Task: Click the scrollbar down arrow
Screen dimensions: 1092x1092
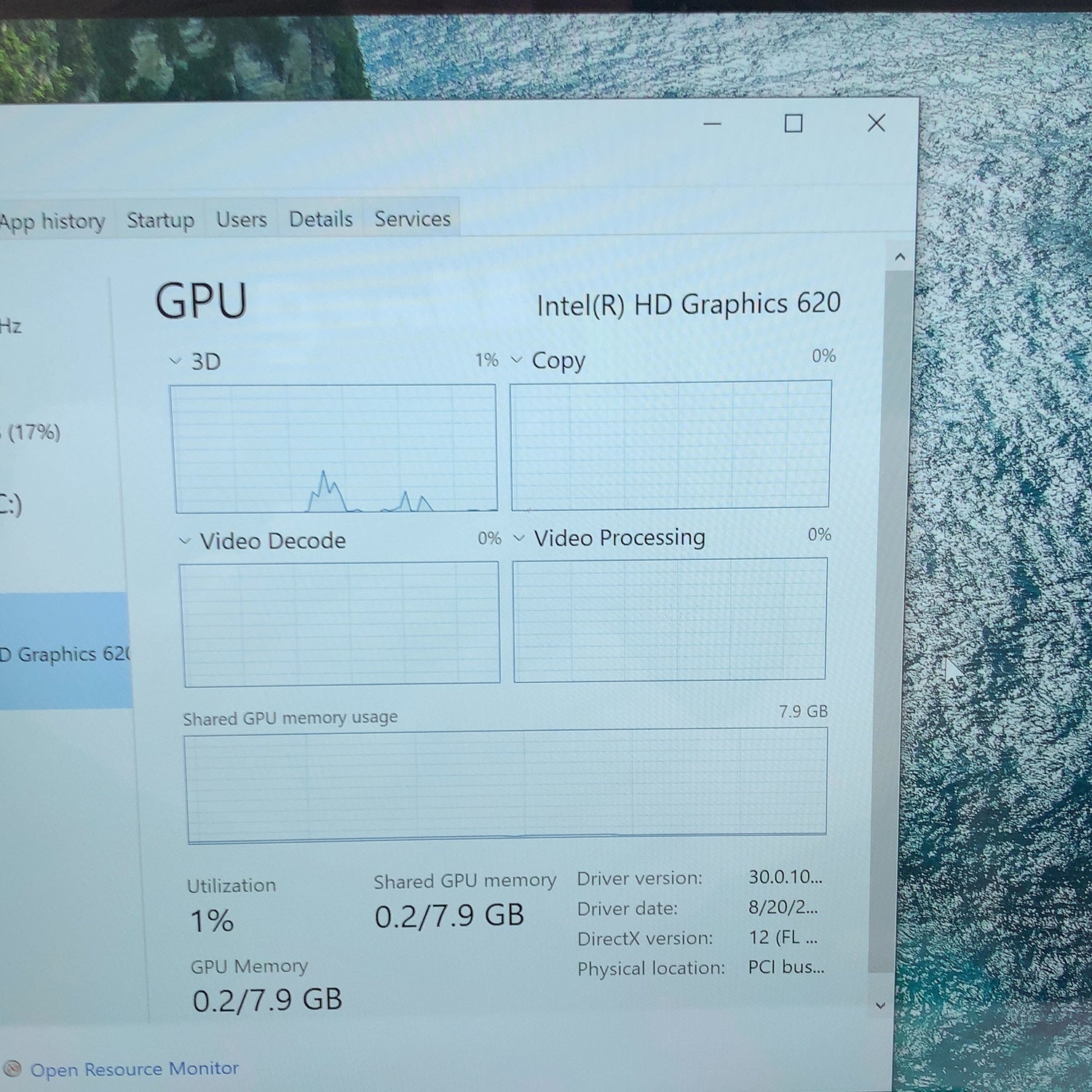Action: point(880,1005)
